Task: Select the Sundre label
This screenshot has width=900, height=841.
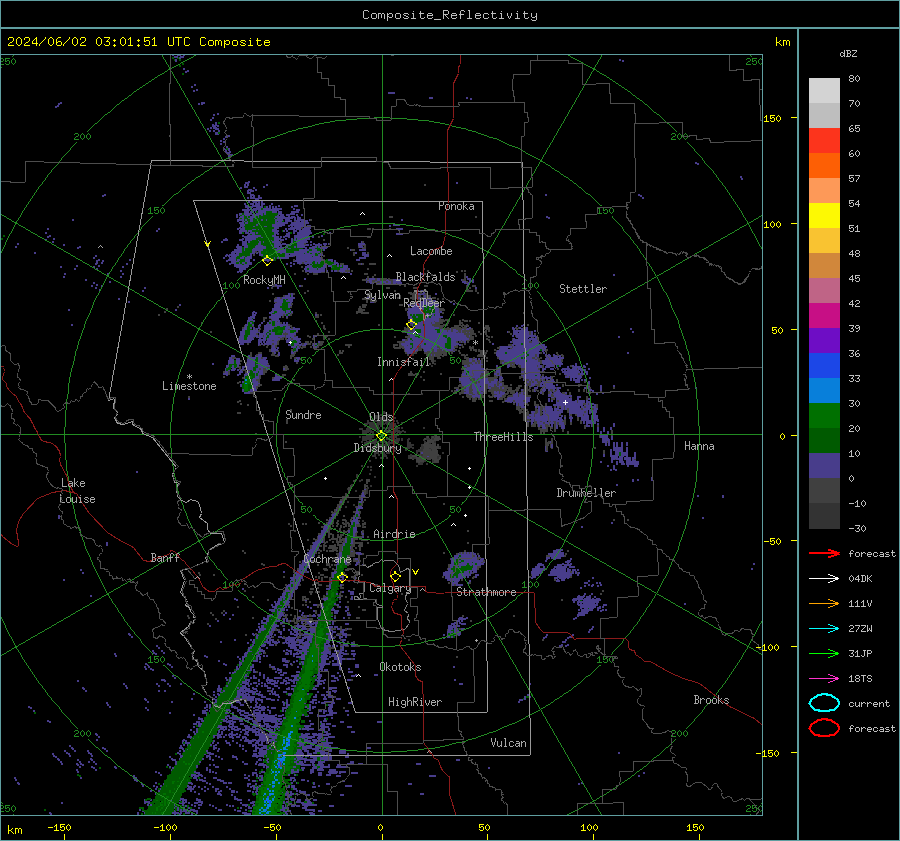Action: pos(303,414)
